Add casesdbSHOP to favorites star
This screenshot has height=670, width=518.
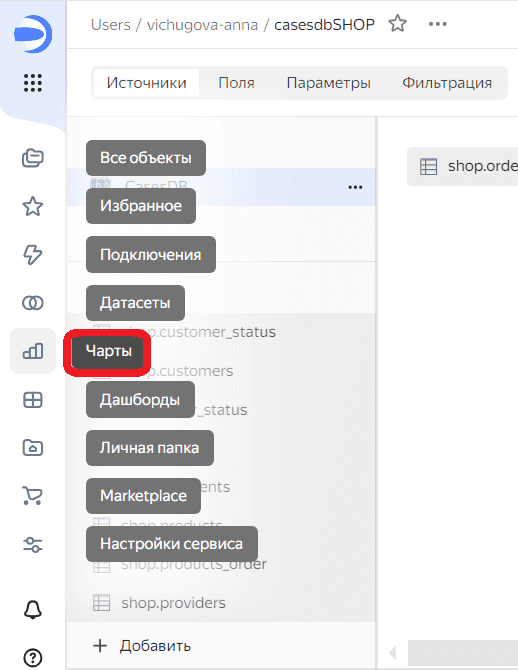pyautogui.click(x=397, y=24)
